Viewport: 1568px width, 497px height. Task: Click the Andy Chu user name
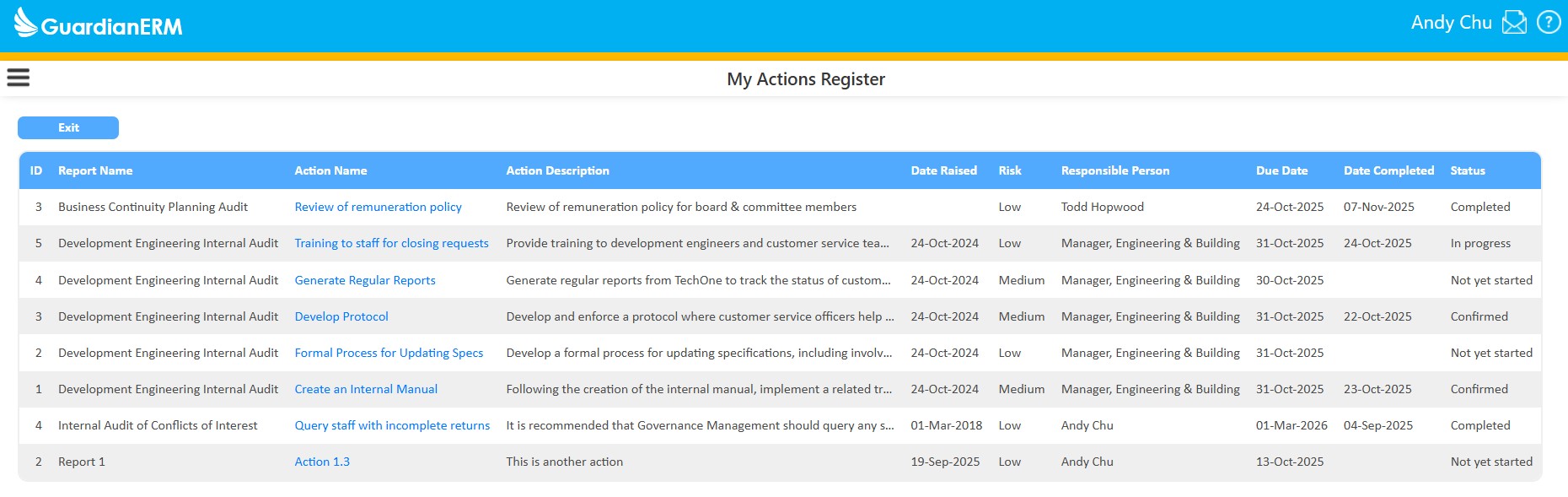1451,23
